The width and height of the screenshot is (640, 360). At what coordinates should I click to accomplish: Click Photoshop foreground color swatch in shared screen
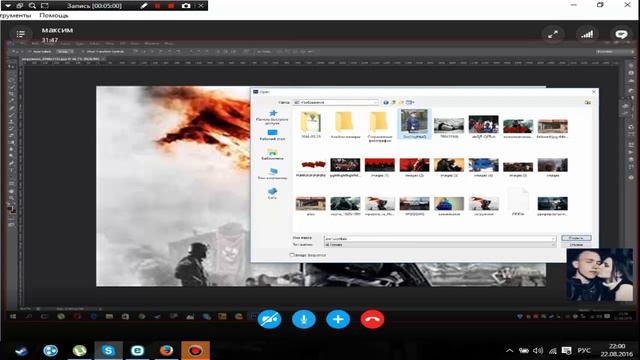pyautogui.click(x=11, y=209)
